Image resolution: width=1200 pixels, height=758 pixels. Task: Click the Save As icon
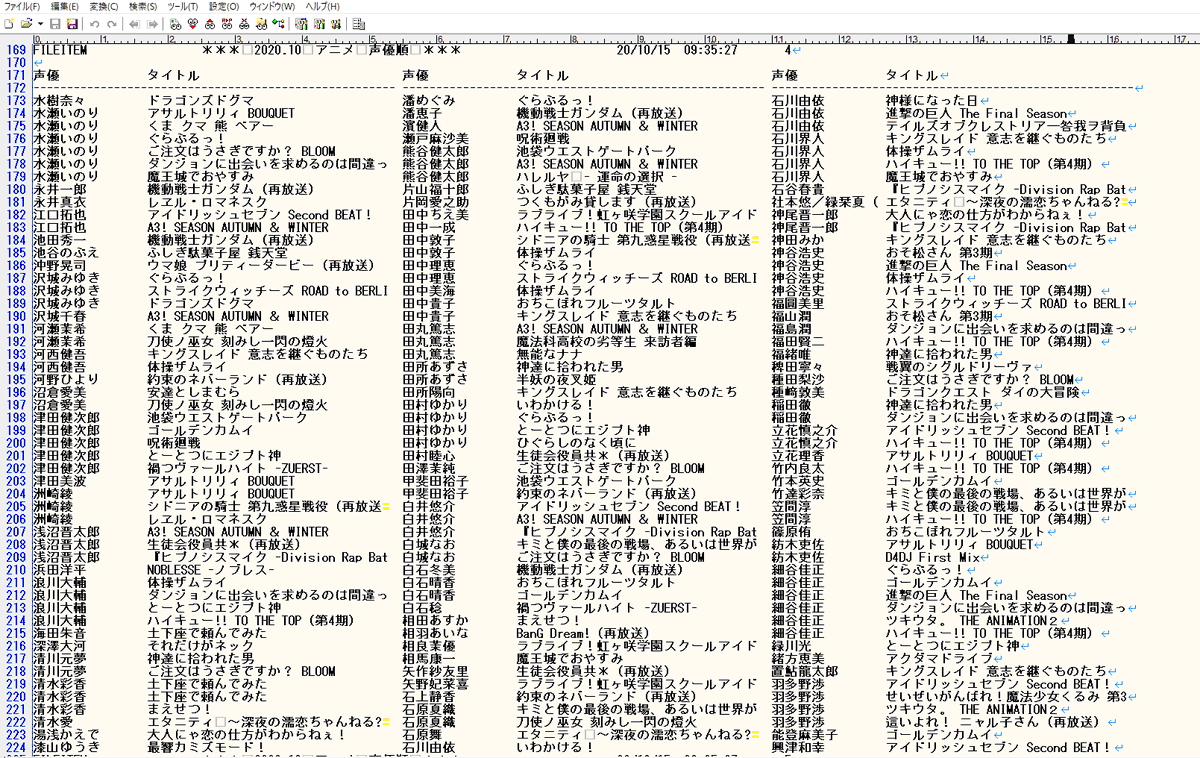point(72,23)
